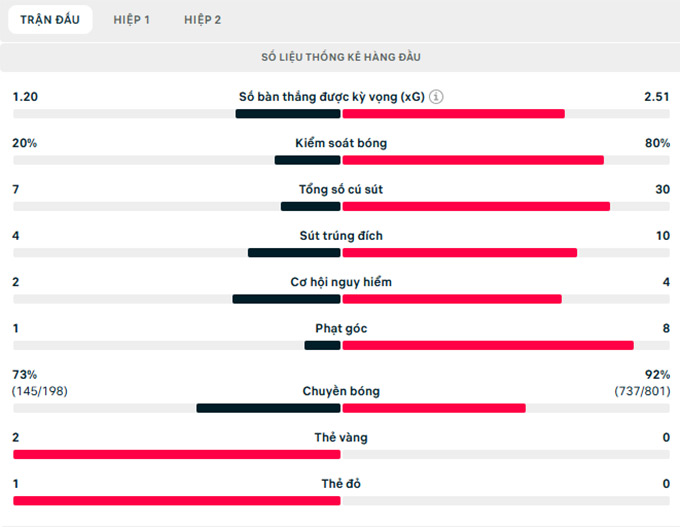Select the TRẬN ĐẤU tab
Image resolution: width=680 pixels, height=527 pixels.
tap(50, 20)
